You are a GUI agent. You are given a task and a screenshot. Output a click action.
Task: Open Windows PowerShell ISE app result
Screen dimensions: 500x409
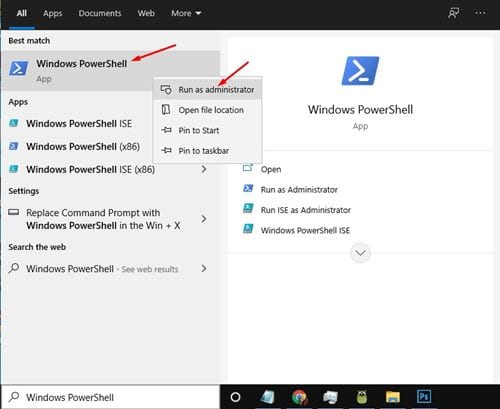(x=79, y=124)
